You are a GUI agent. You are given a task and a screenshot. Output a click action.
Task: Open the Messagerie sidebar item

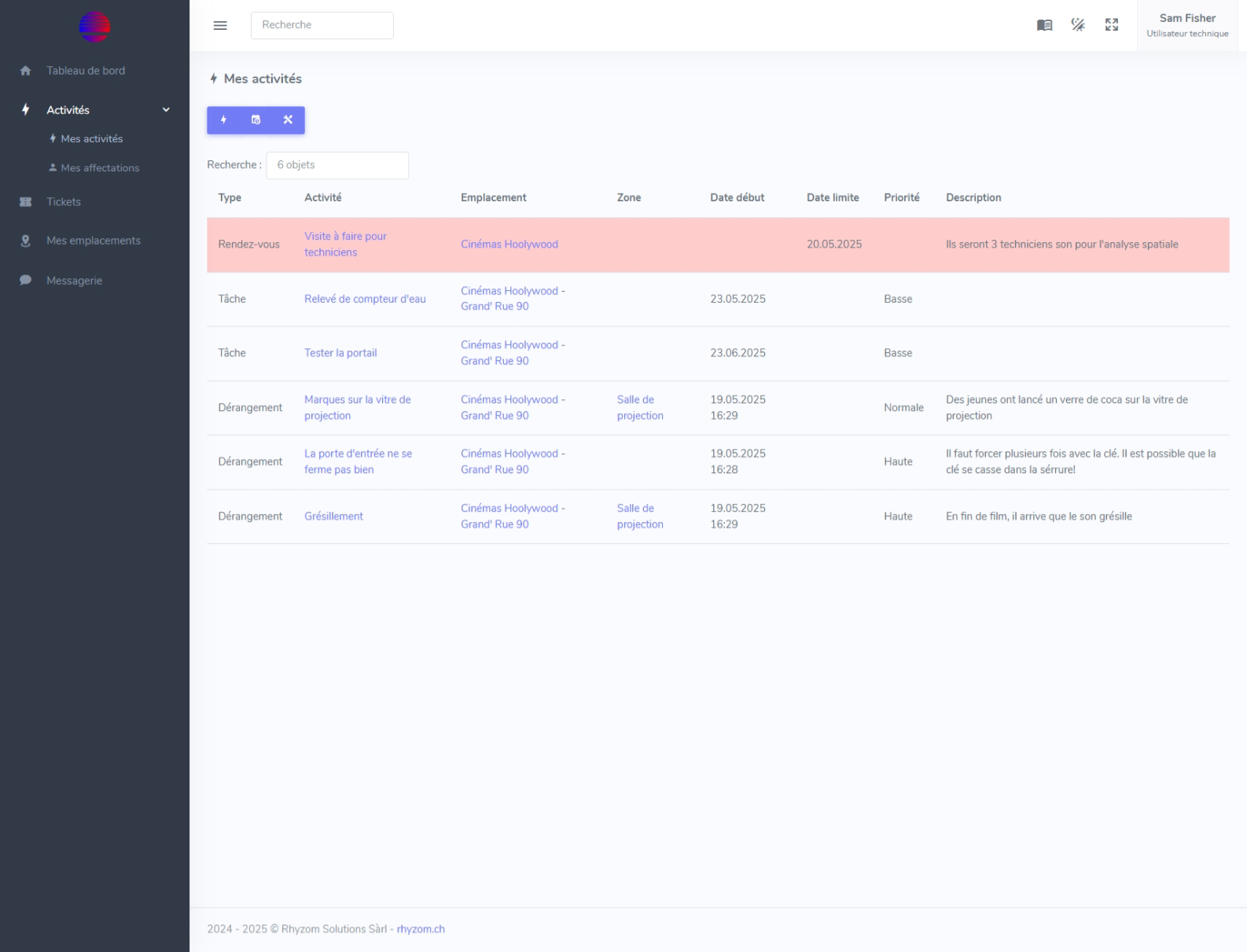click(74, 281)
